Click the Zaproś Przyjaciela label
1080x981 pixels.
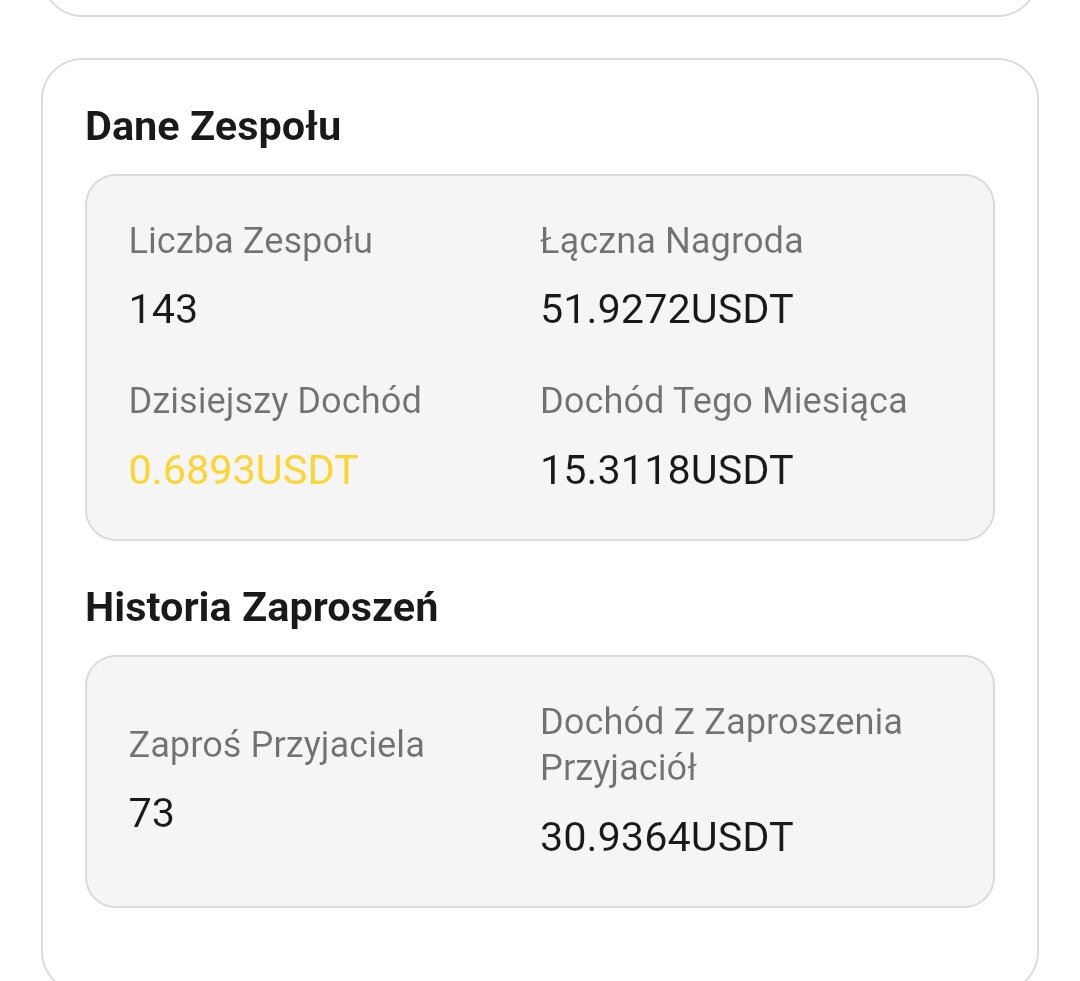276,745
